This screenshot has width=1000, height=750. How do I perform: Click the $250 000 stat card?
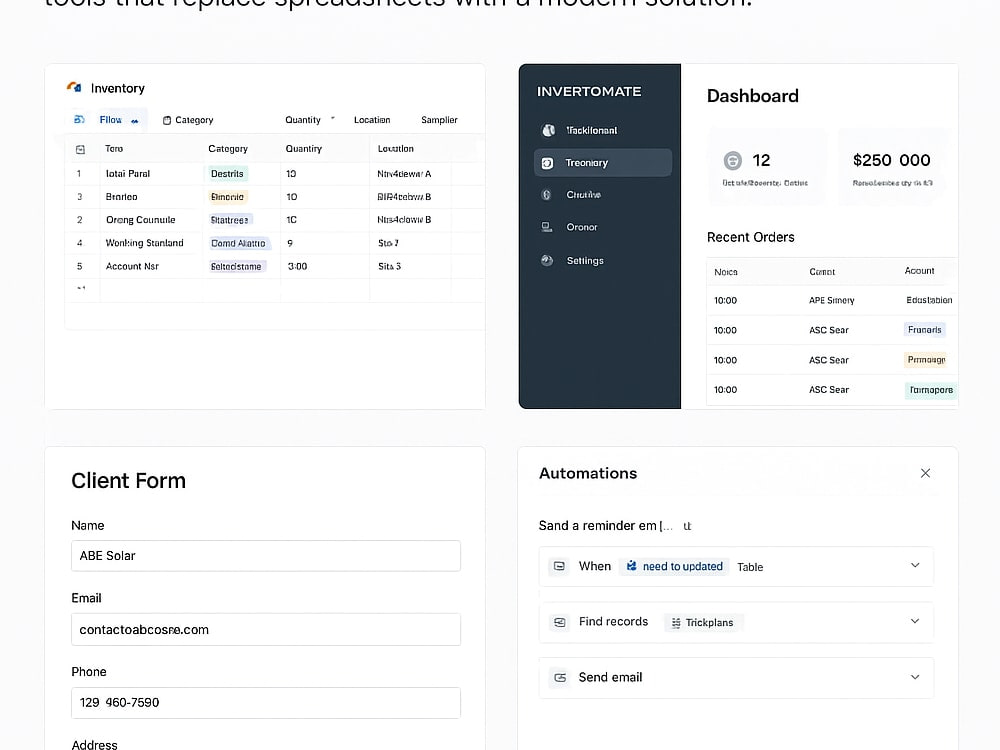(892, 166)
